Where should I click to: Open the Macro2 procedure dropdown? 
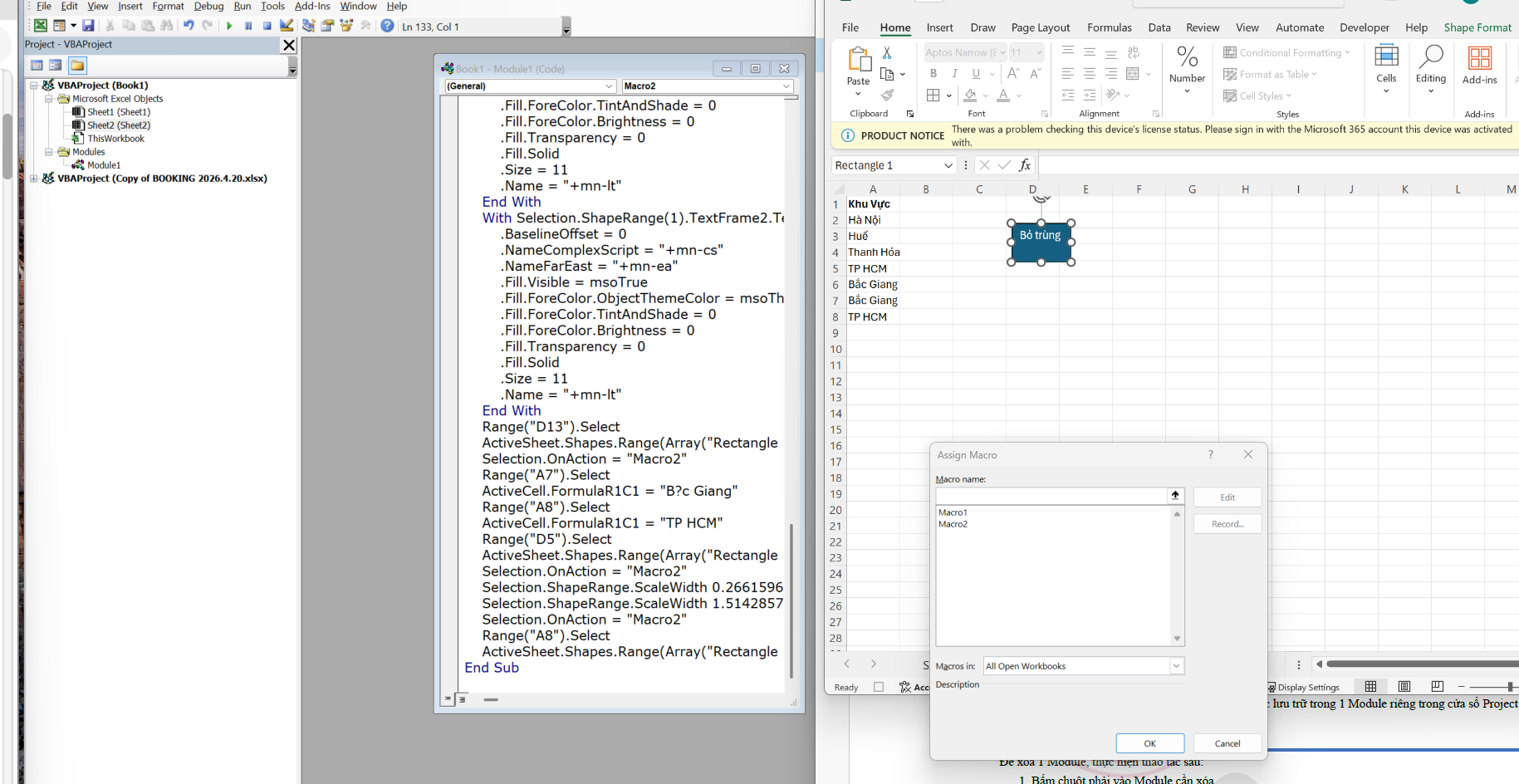point(786,86)
